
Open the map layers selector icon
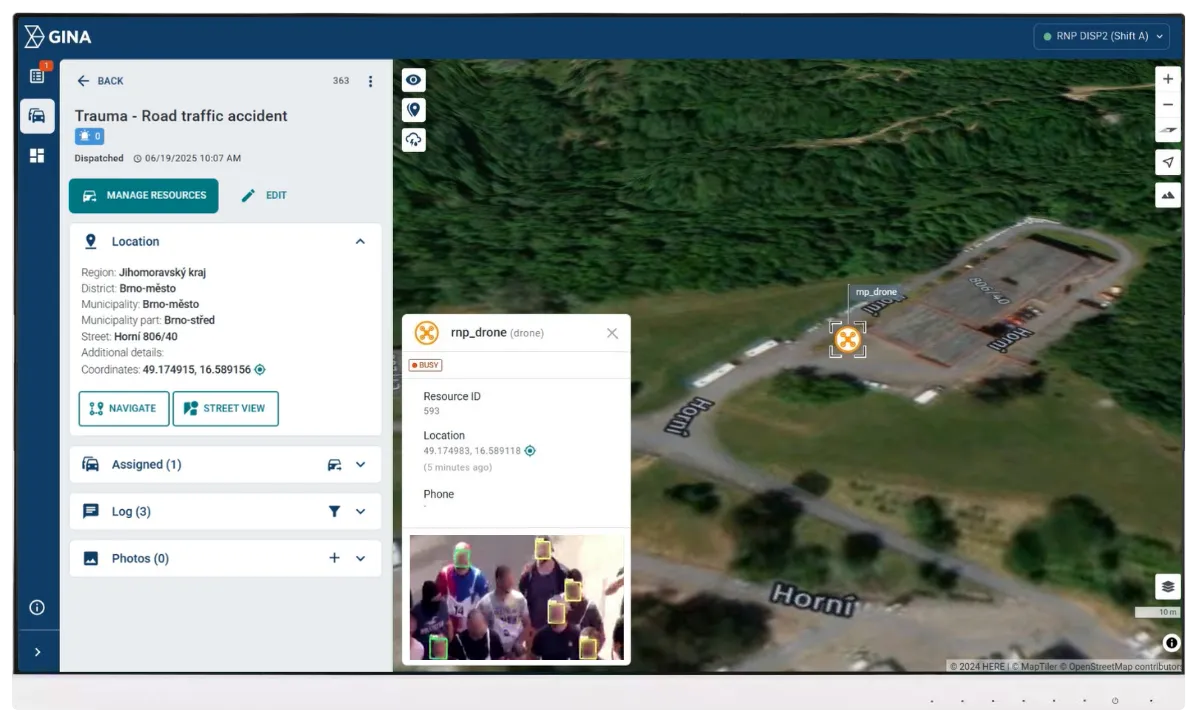tap(1166, 587)
